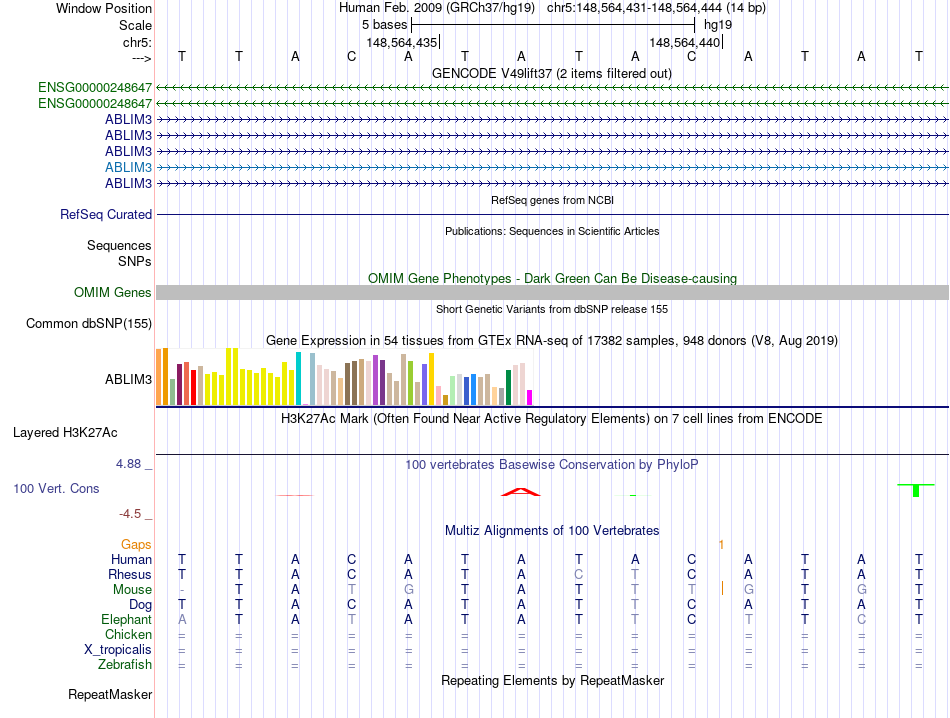Open 'Publications: Sequences in Scientific Articles' title

(552, 231)
